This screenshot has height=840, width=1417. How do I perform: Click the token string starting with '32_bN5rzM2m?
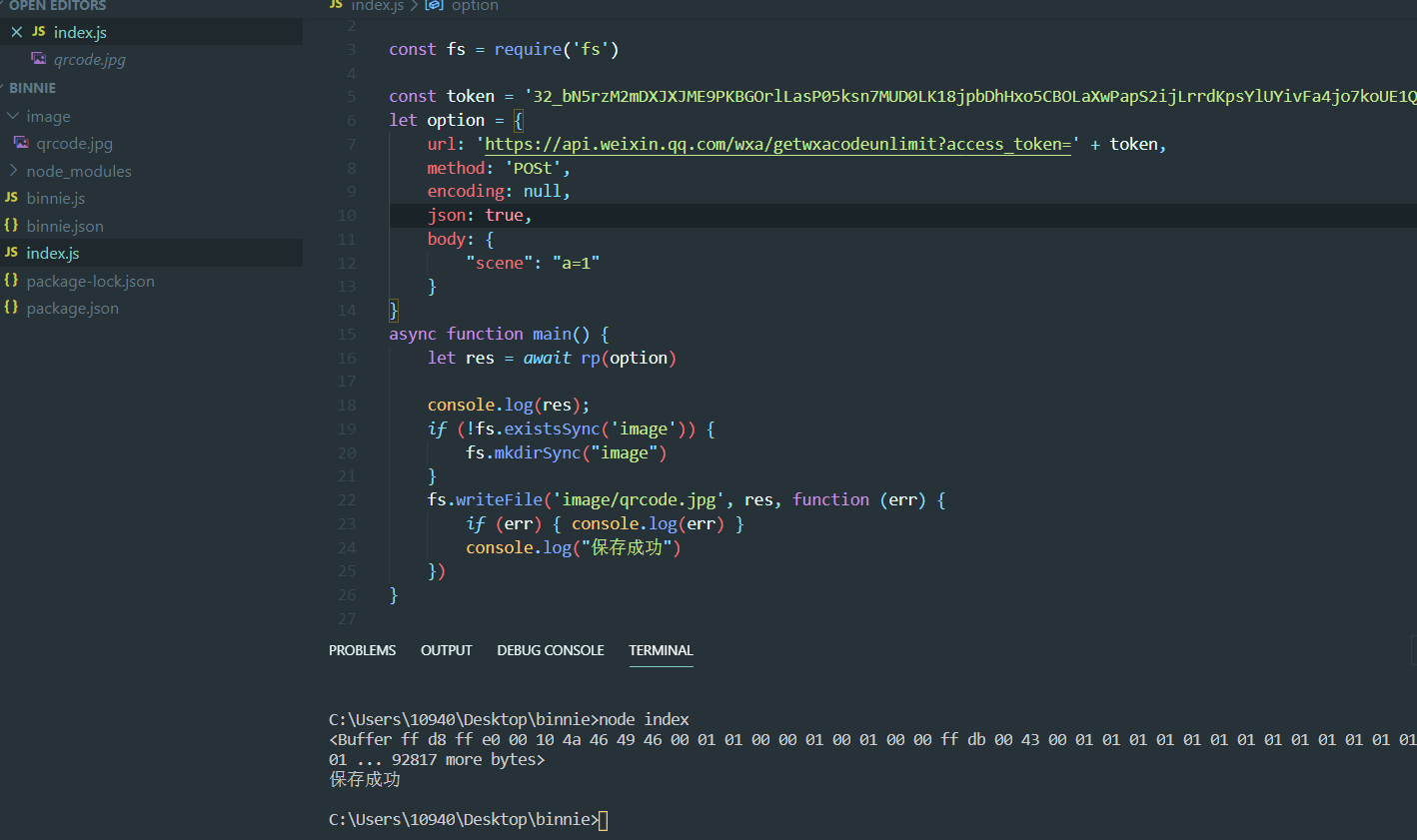(970, 96)
